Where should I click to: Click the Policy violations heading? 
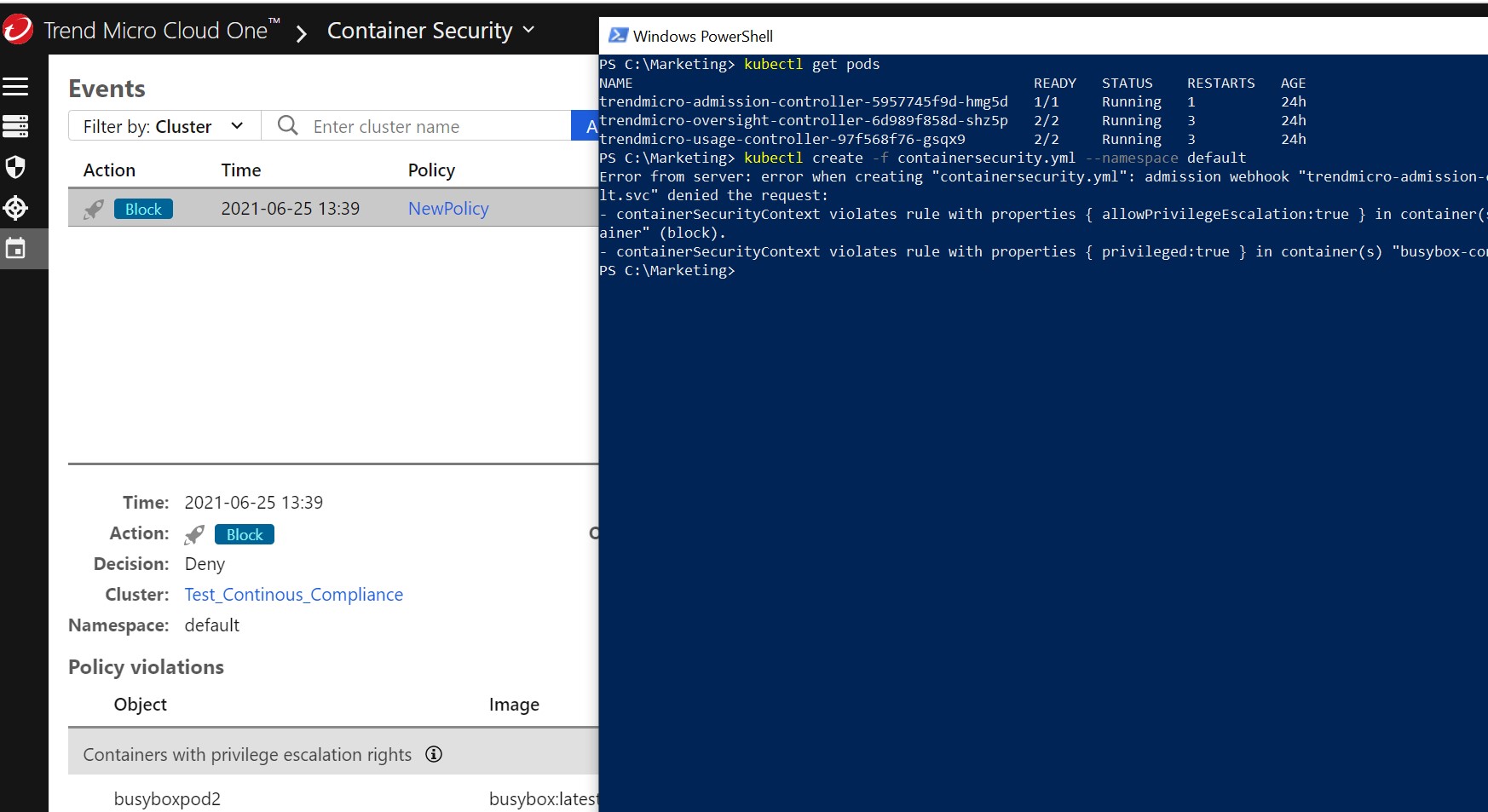146,667
